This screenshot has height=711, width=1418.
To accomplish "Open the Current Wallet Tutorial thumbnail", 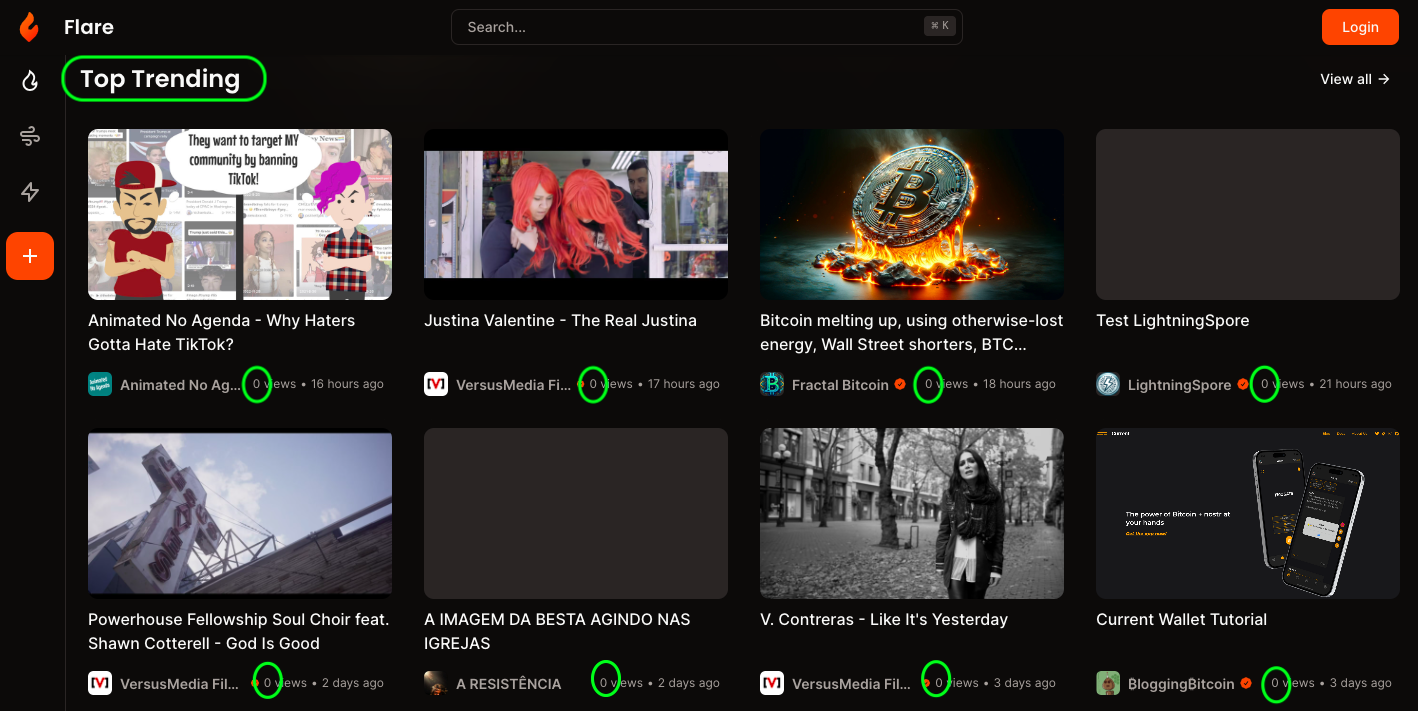I will (x=1247, y=513).
